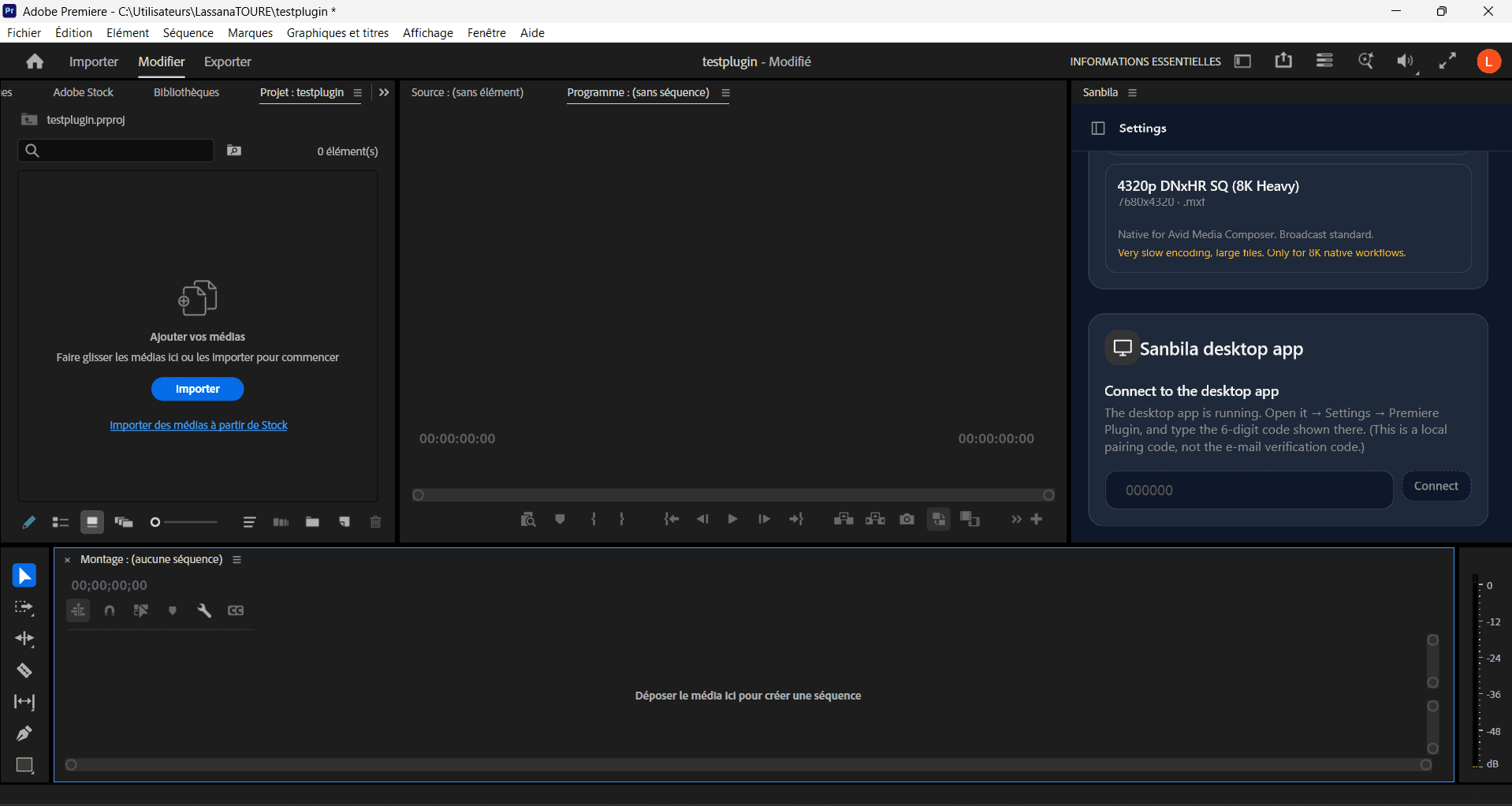Image resolution: width=1512 pixels, height=806 pixels.
Task: Click Mark In bracket button
Action: [x=594, y=519]
